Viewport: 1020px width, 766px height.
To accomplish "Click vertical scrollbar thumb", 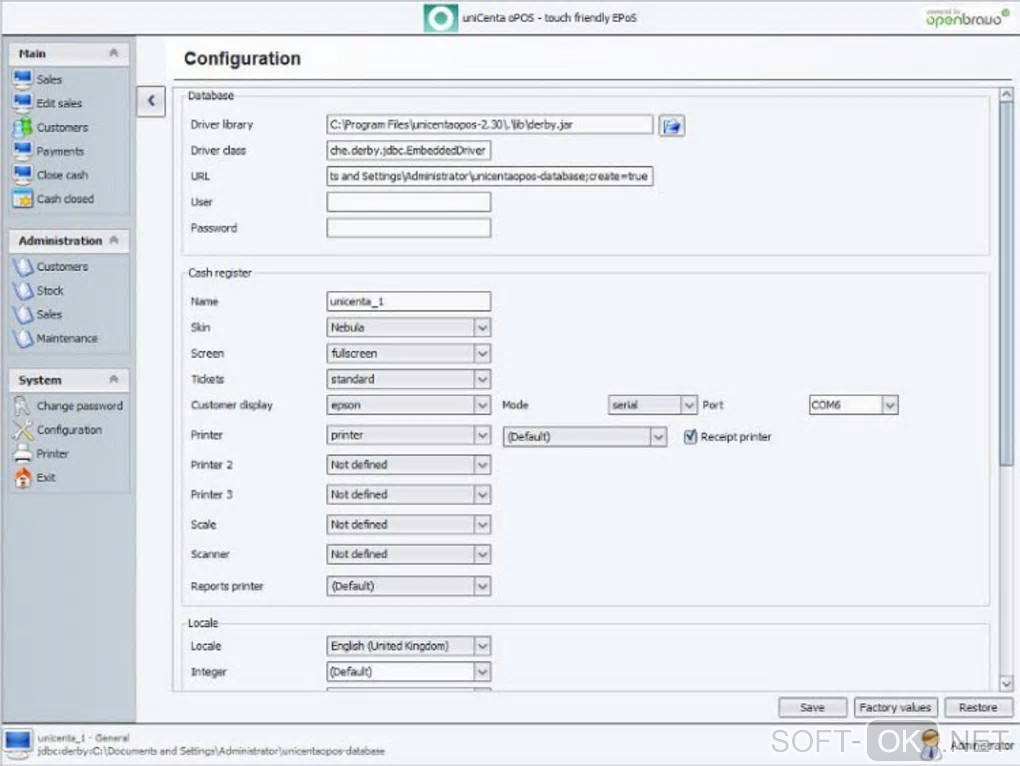I will 1006,284.
